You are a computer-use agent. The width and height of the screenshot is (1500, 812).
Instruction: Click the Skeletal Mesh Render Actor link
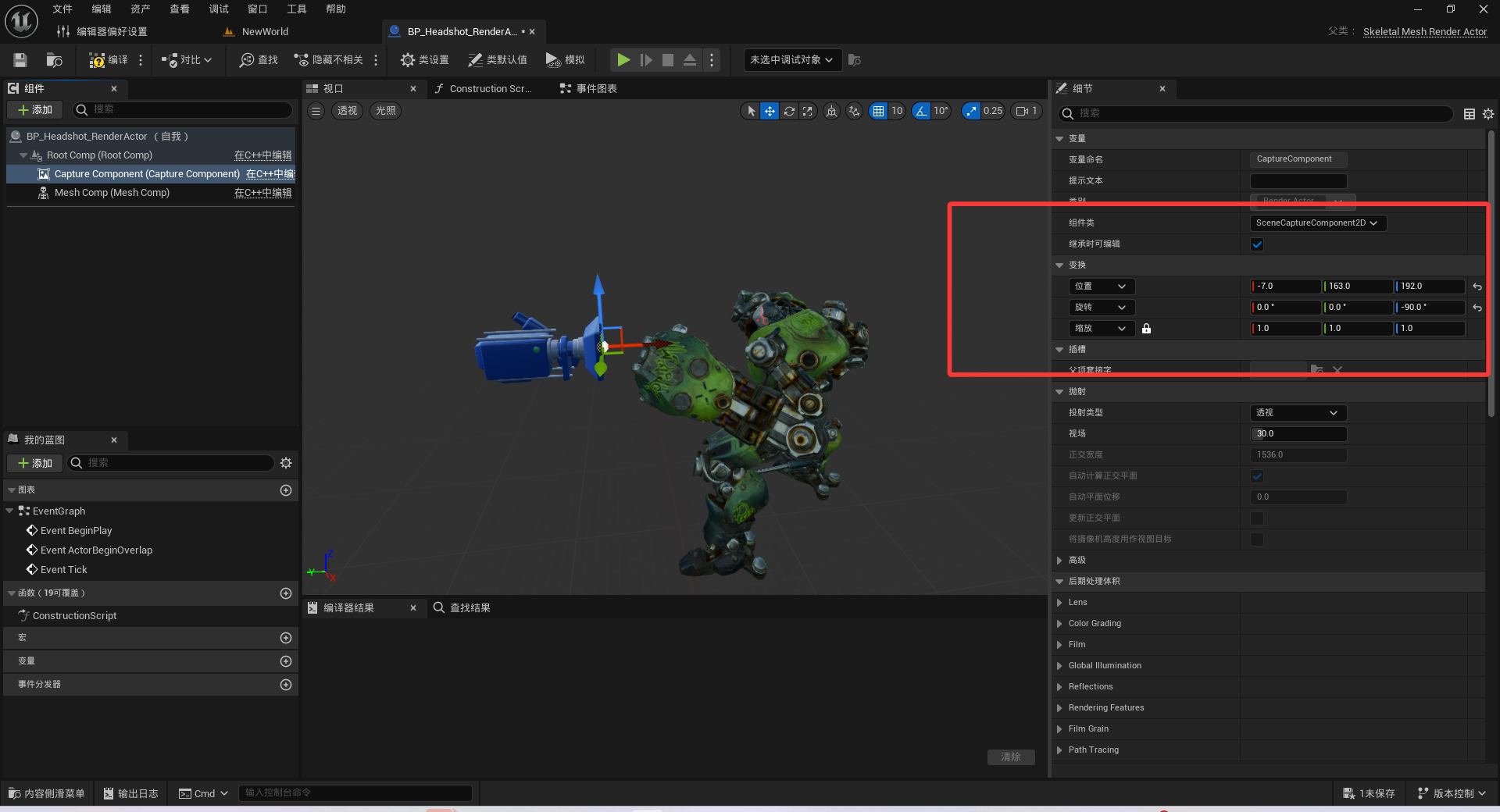[x=1425, y=32]
